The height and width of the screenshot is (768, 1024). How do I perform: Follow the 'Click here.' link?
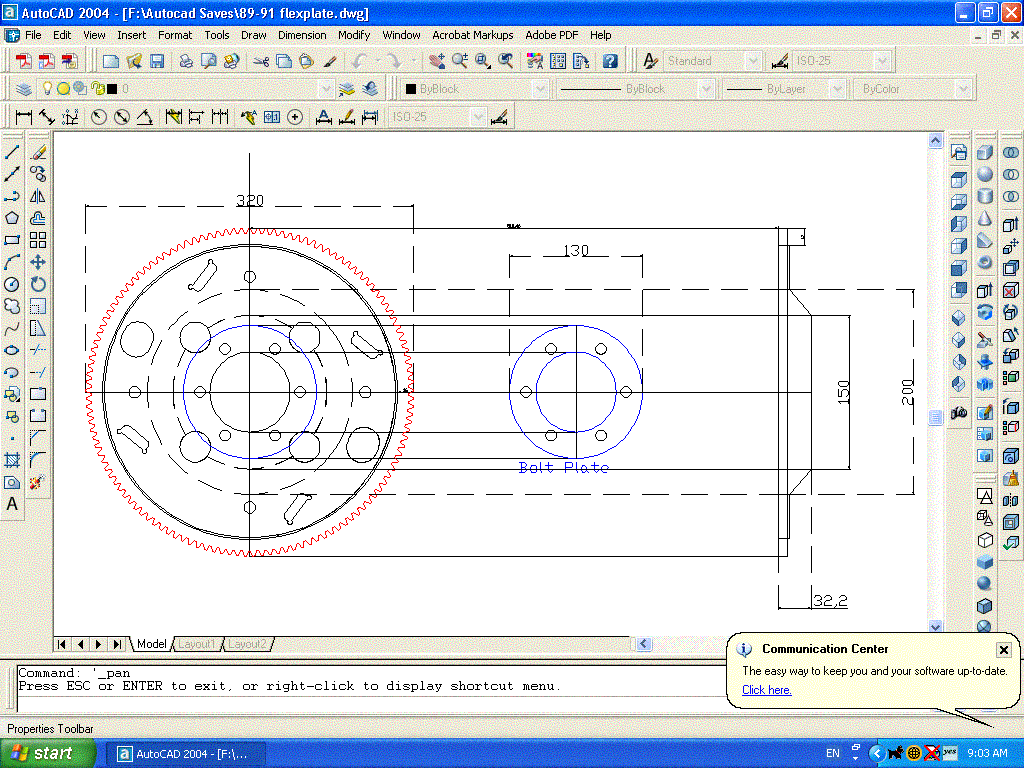tap(766, 690)
